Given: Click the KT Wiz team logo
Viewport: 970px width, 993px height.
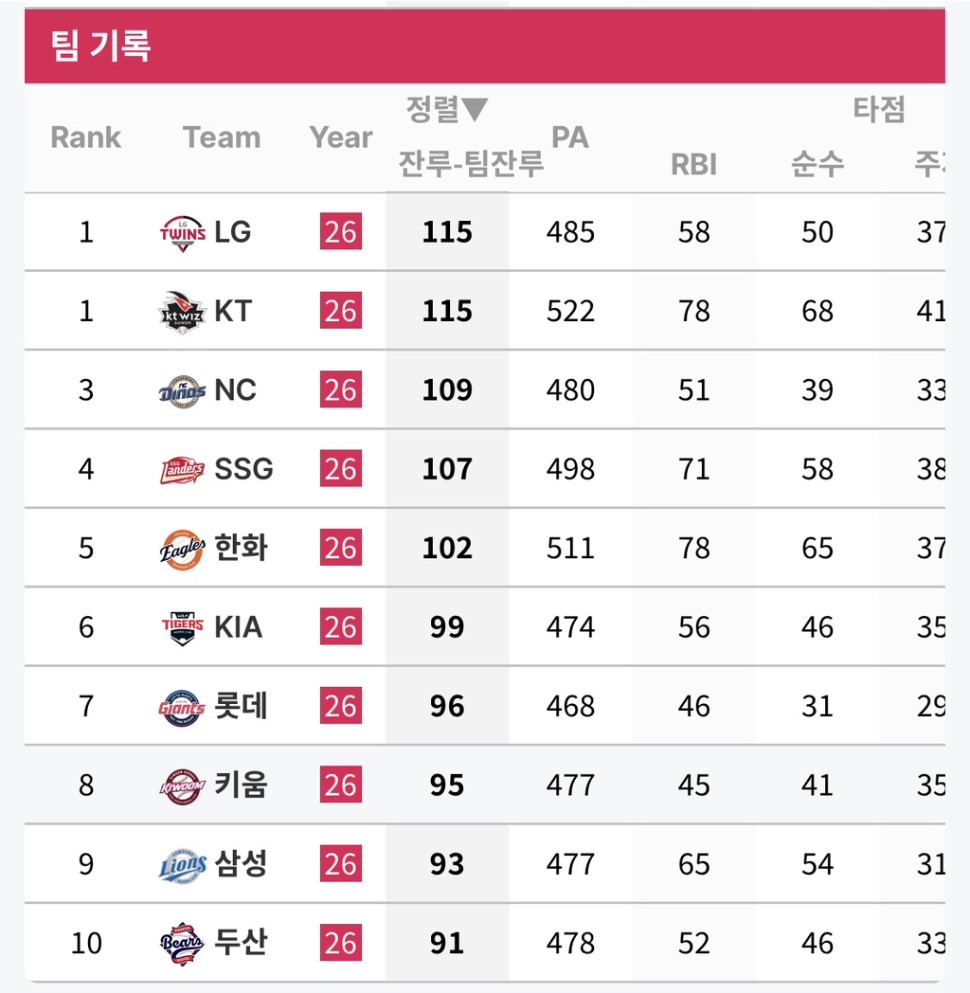Looking at the screenshot, I should click(x=183, y=311).
